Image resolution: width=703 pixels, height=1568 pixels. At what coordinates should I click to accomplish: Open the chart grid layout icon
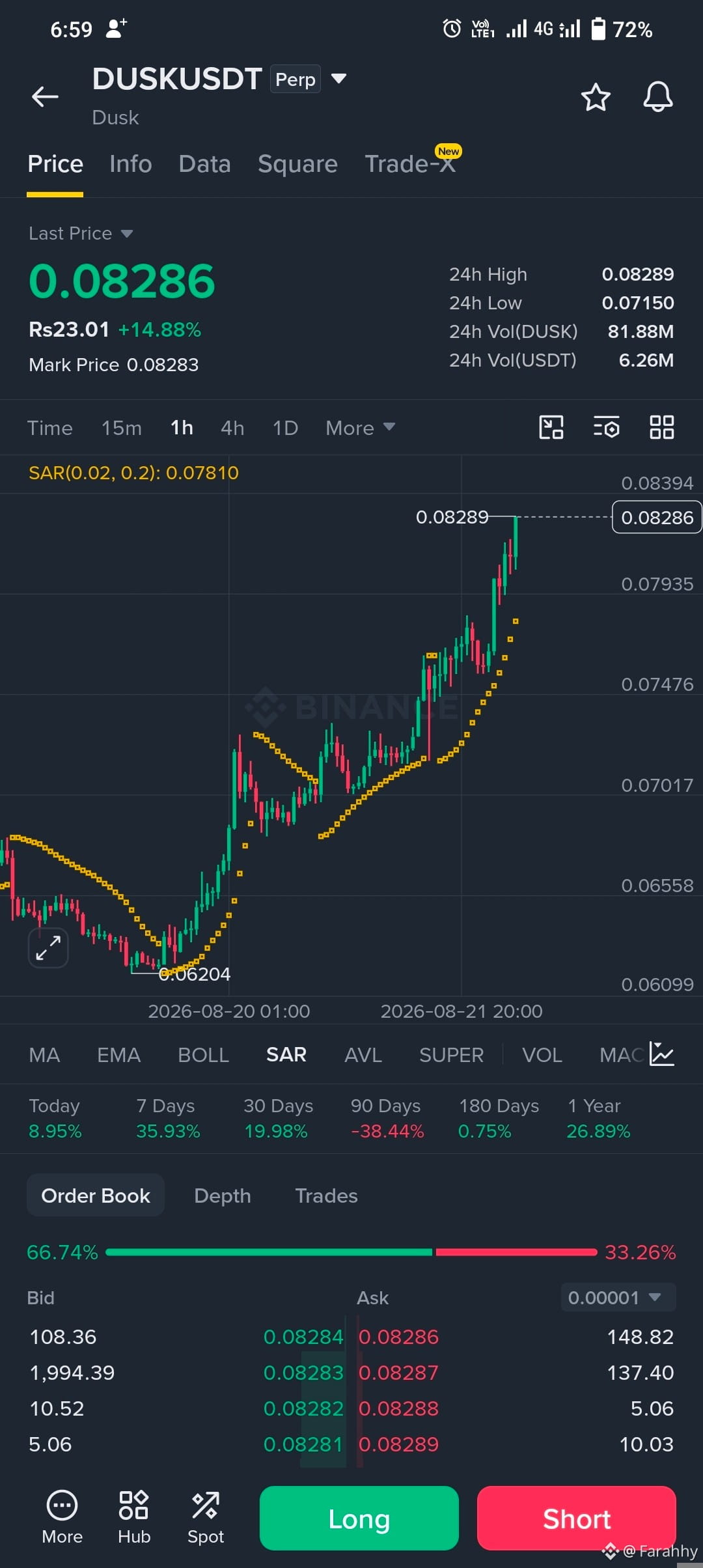pyautogui.click(x=662, y=428)
